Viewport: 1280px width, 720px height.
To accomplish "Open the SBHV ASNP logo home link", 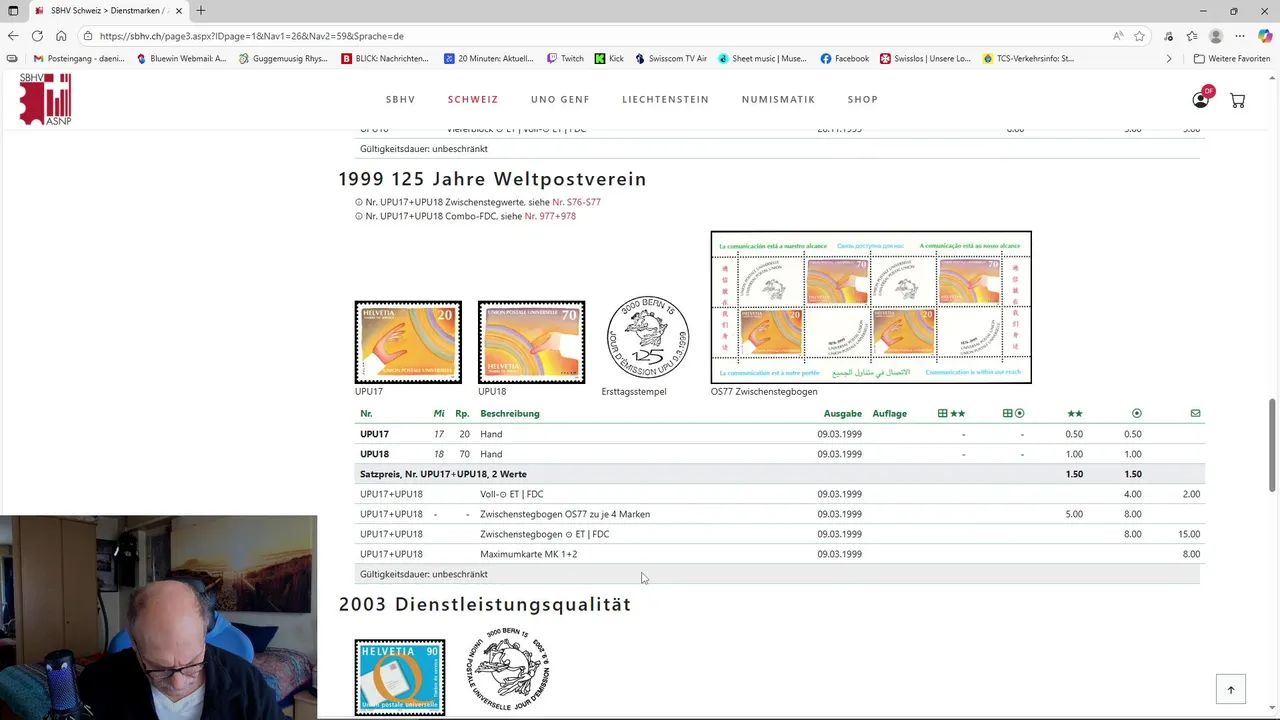I will 46,99.
